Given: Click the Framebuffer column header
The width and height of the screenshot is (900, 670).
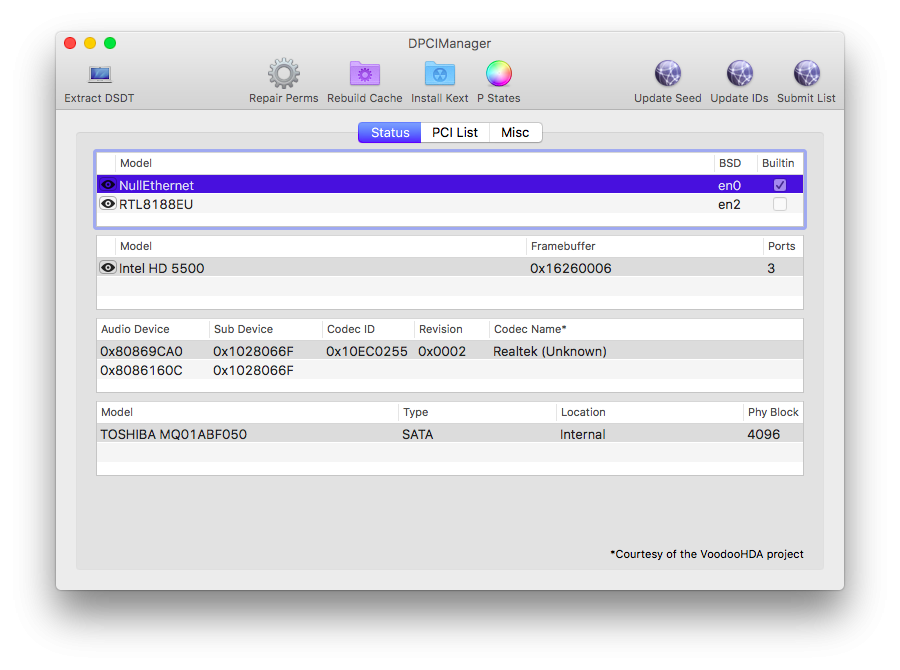Looking at the screenshot, I should (x=644, y=246).
